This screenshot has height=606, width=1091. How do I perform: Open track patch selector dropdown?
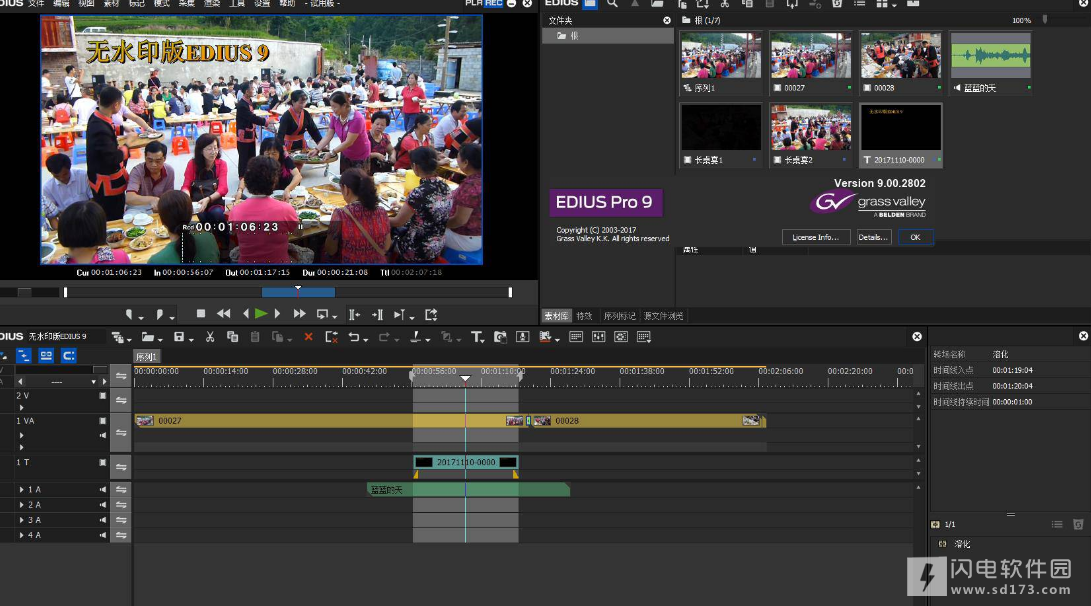tap(93, 381)
